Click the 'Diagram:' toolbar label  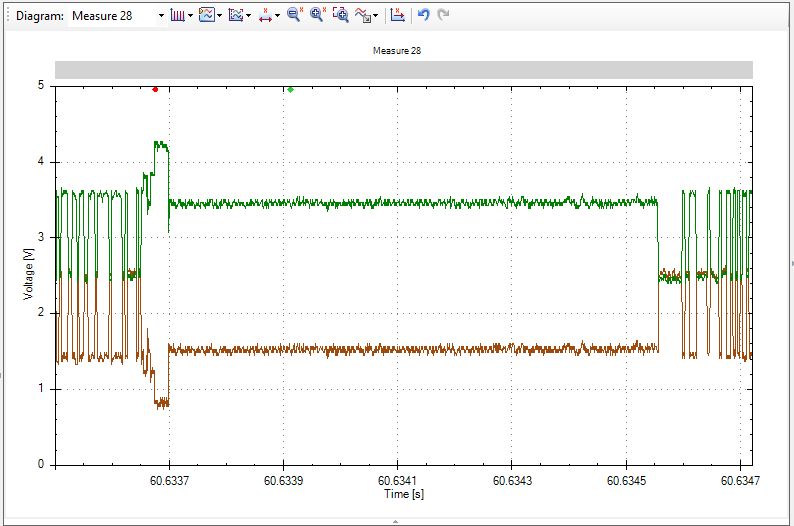tap(40, 16)
